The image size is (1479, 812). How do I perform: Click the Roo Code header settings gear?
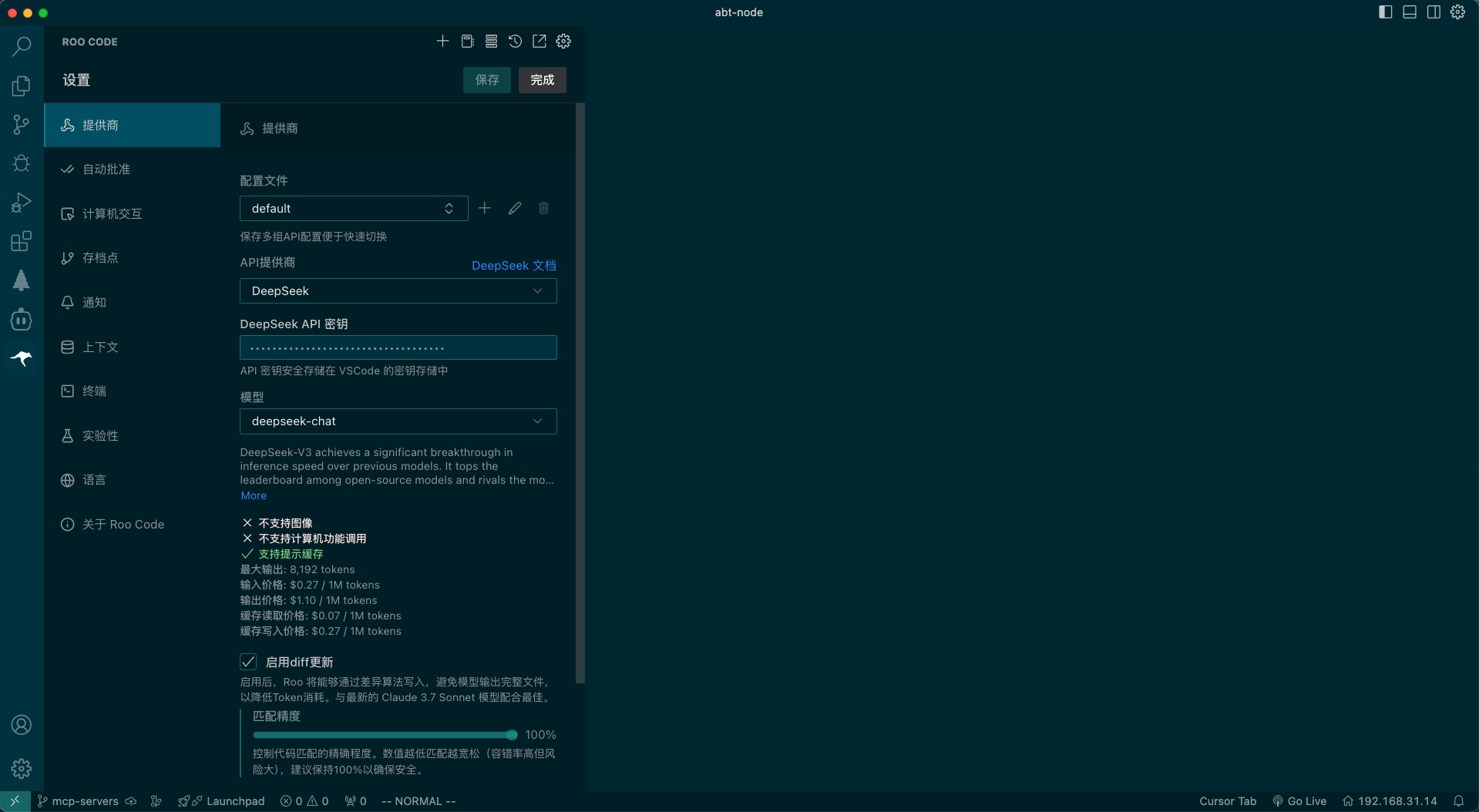[563, 42]
